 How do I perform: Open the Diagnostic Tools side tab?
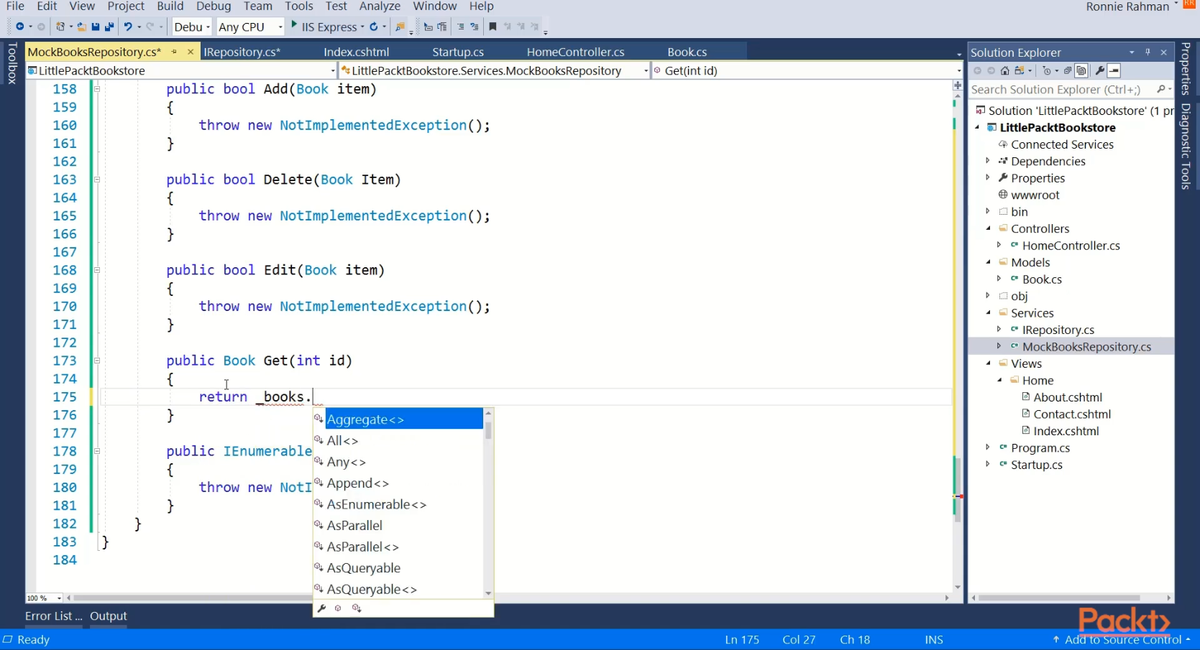click(1187, 147)
